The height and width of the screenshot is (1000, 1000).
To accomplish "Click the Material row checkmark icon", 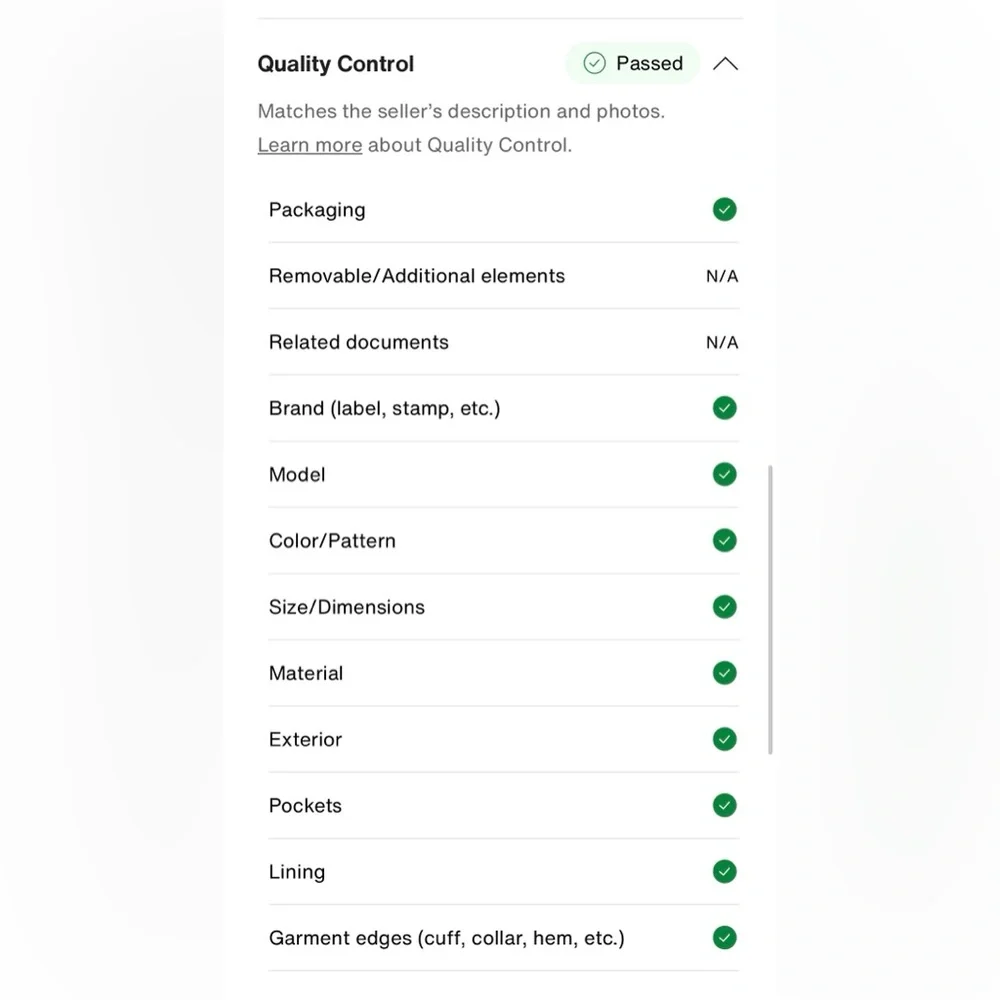I will click(725, 673).
